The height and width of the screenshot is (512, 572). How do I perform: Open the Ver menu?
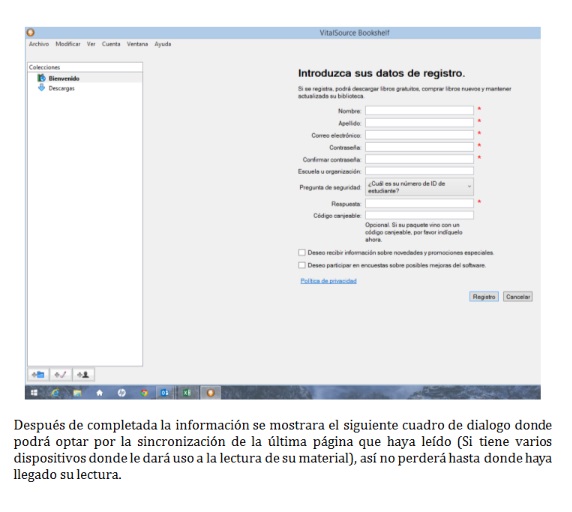click(x=91, y=44)
